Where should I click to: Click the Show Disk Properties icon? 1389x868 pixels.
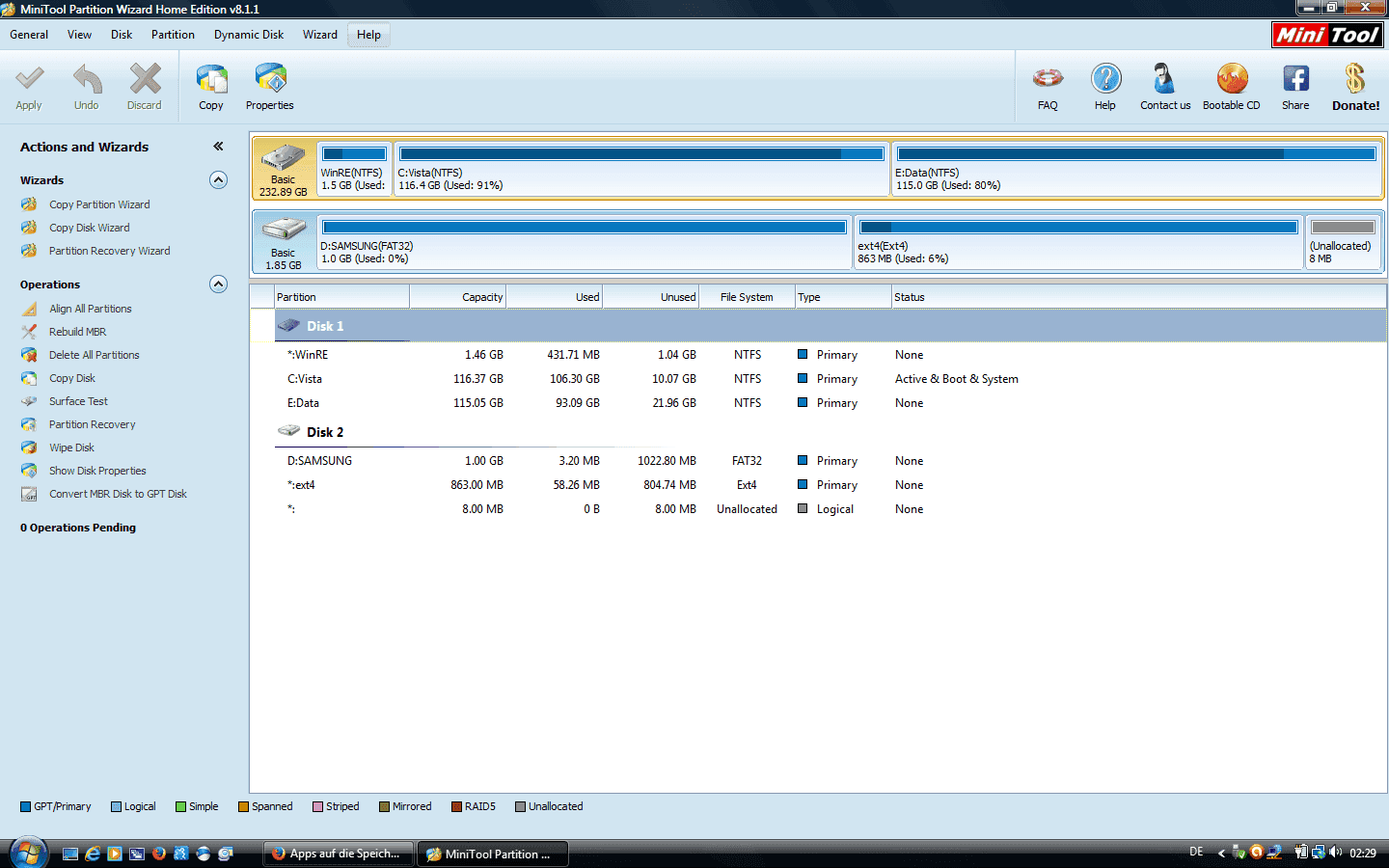(x=29, y=471)
